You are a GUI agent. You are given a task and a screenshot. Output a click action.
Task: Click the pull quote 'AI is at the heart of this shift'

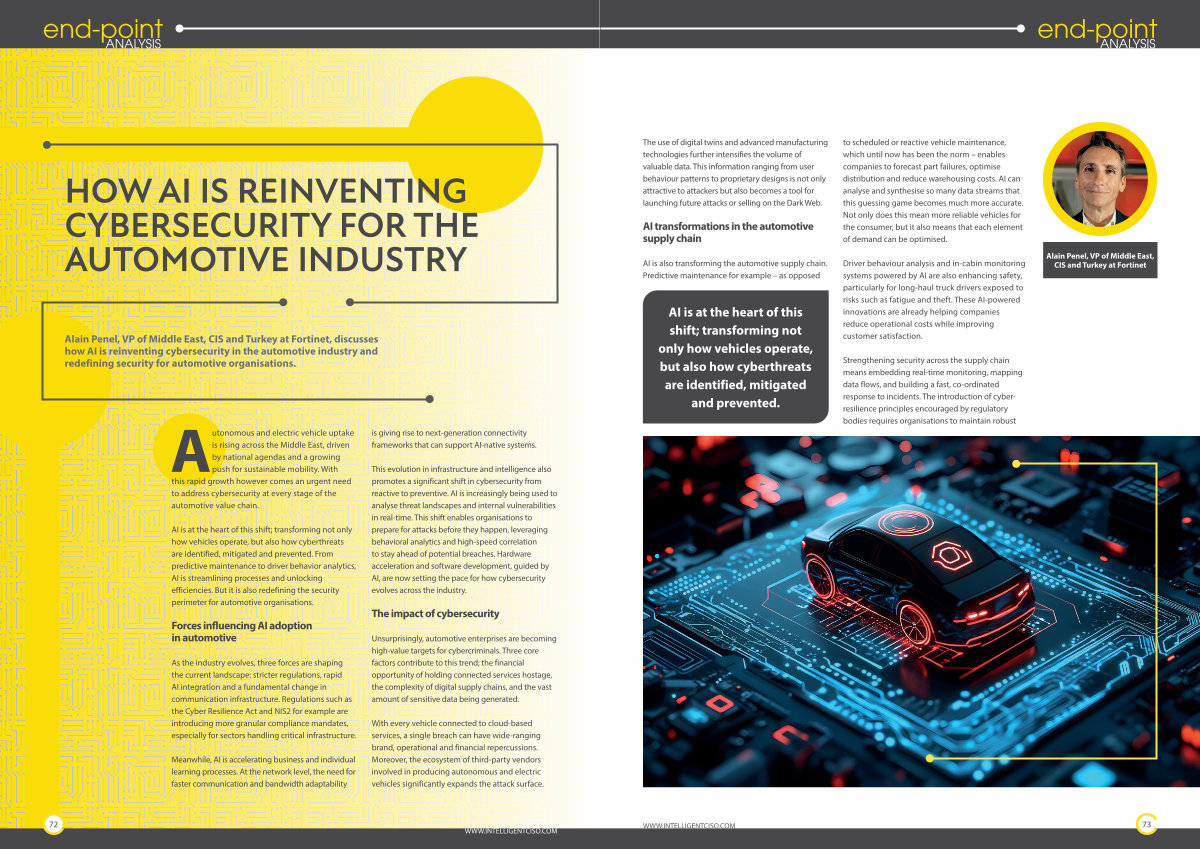coord(735,357)
